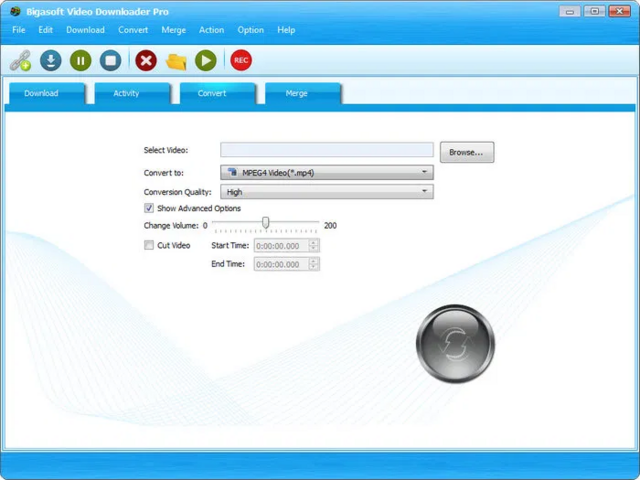Play video with the green play icon
The width and height of the screenshot is (640, 480).
[206, 60]
